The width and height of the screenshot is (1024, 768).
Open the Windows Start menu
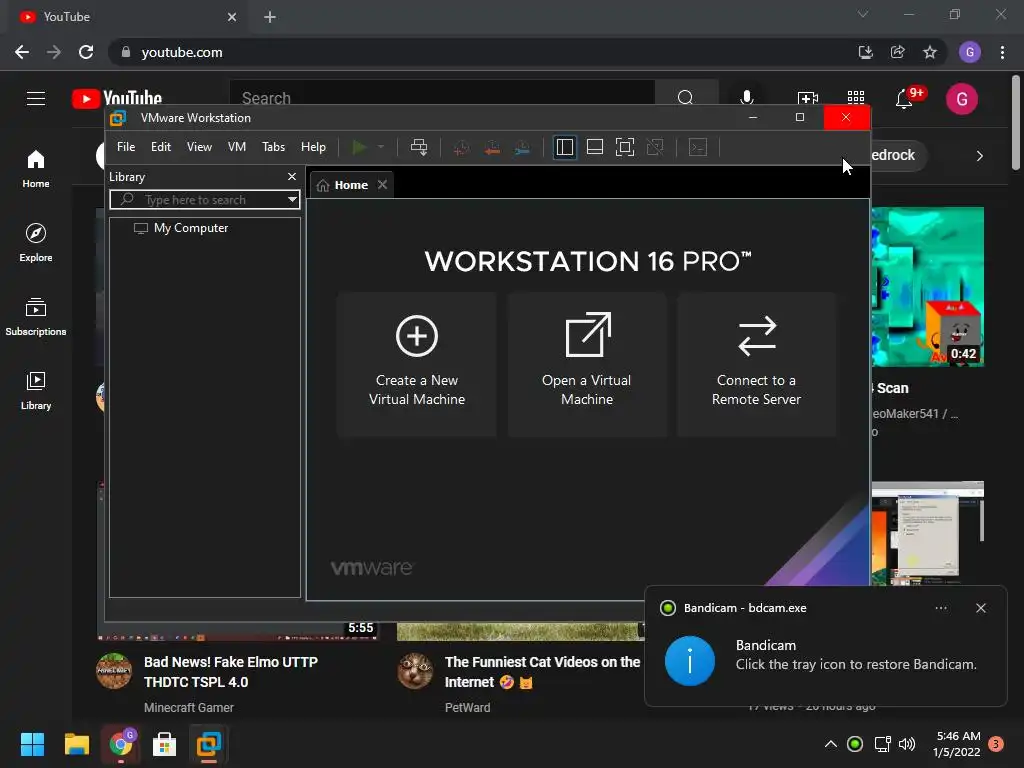(32, 744)
